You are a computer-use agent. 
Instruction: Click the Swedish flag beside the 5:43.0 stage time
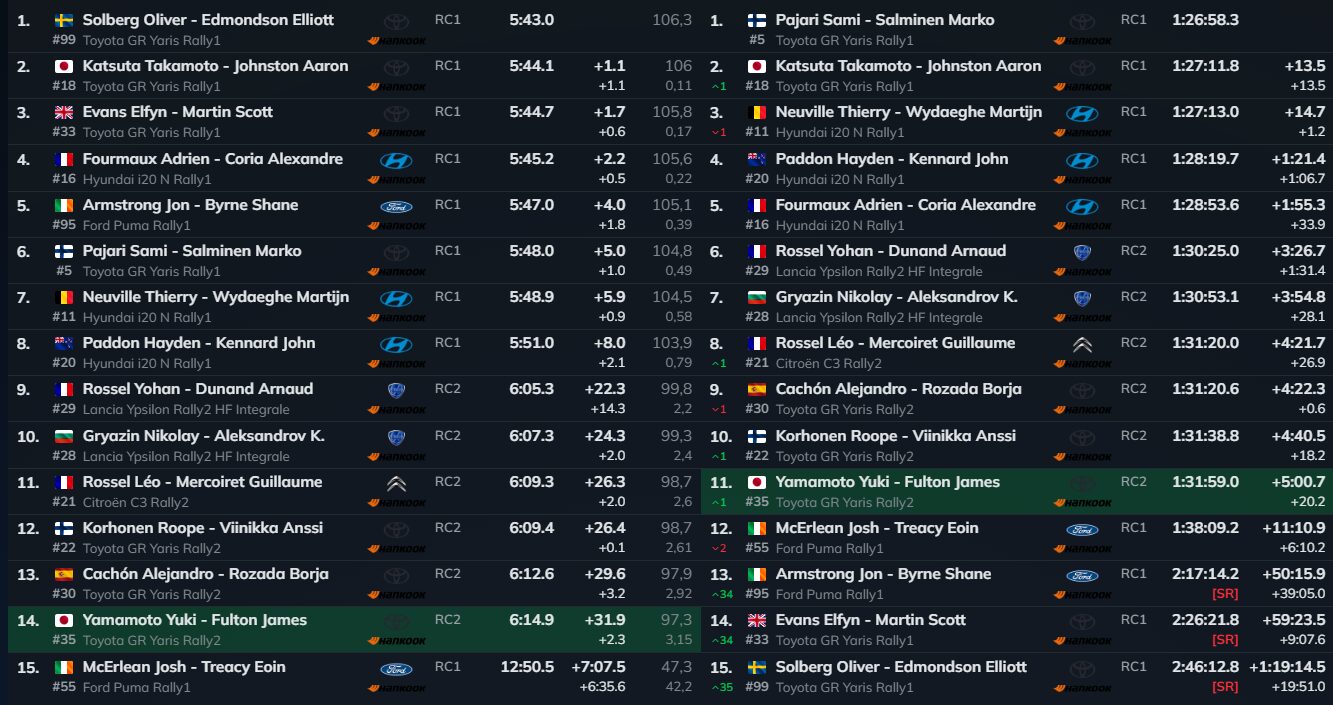[63, 20]
